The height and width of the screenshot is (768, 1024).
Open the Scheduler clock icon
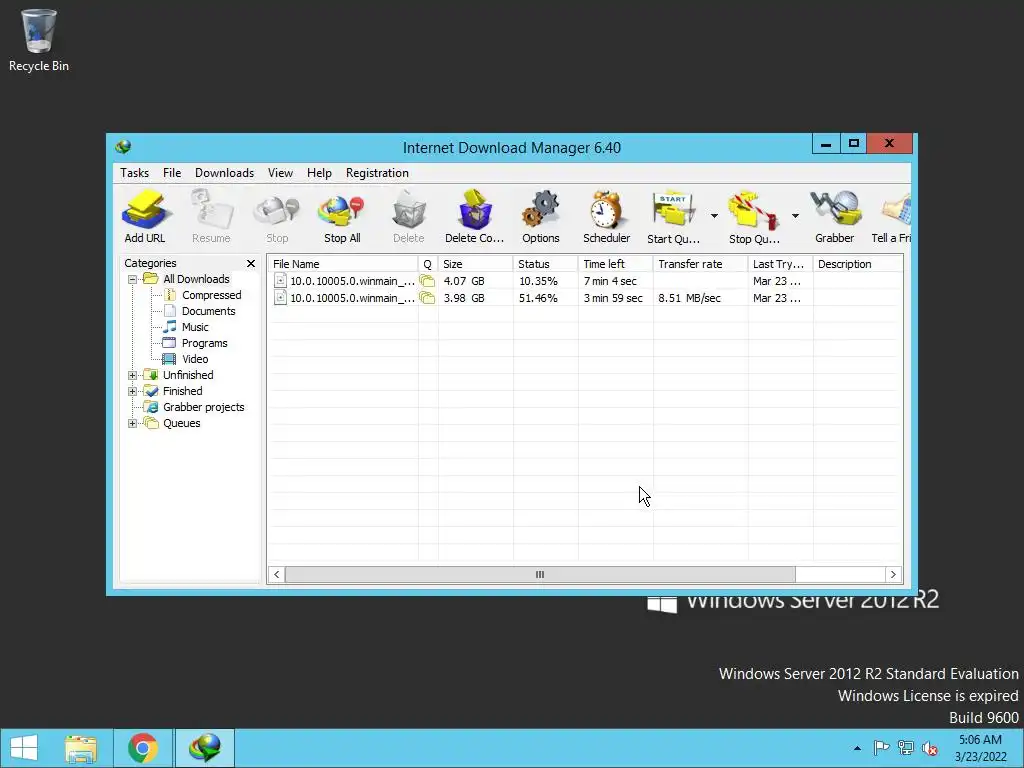click(x=607, y=217)
